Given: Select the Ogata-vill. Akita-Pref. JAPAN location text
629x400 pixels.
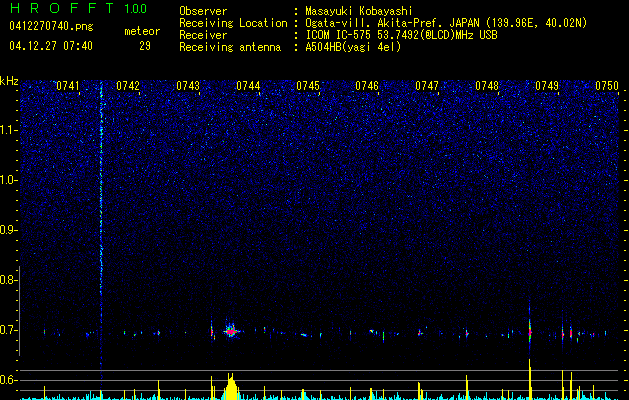Looking at the screenshot, I should [446, 23].
